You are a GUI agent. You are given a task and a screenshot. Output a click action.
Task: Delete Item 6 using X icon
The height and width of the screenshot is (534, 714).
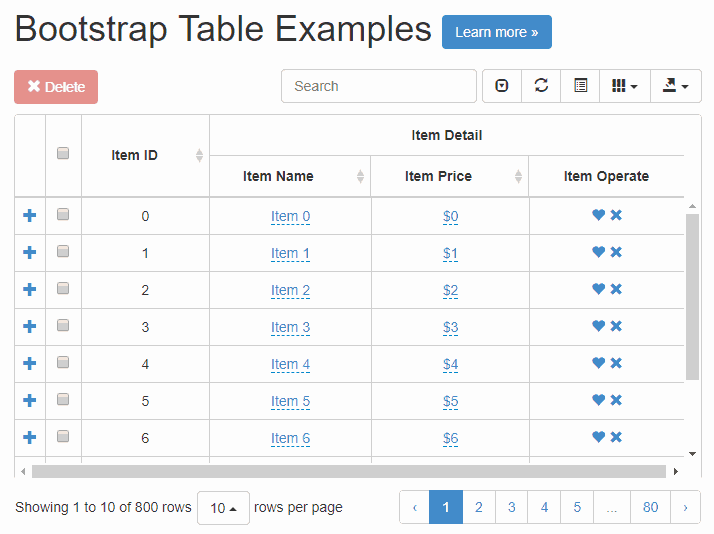[x=616, y=437]
